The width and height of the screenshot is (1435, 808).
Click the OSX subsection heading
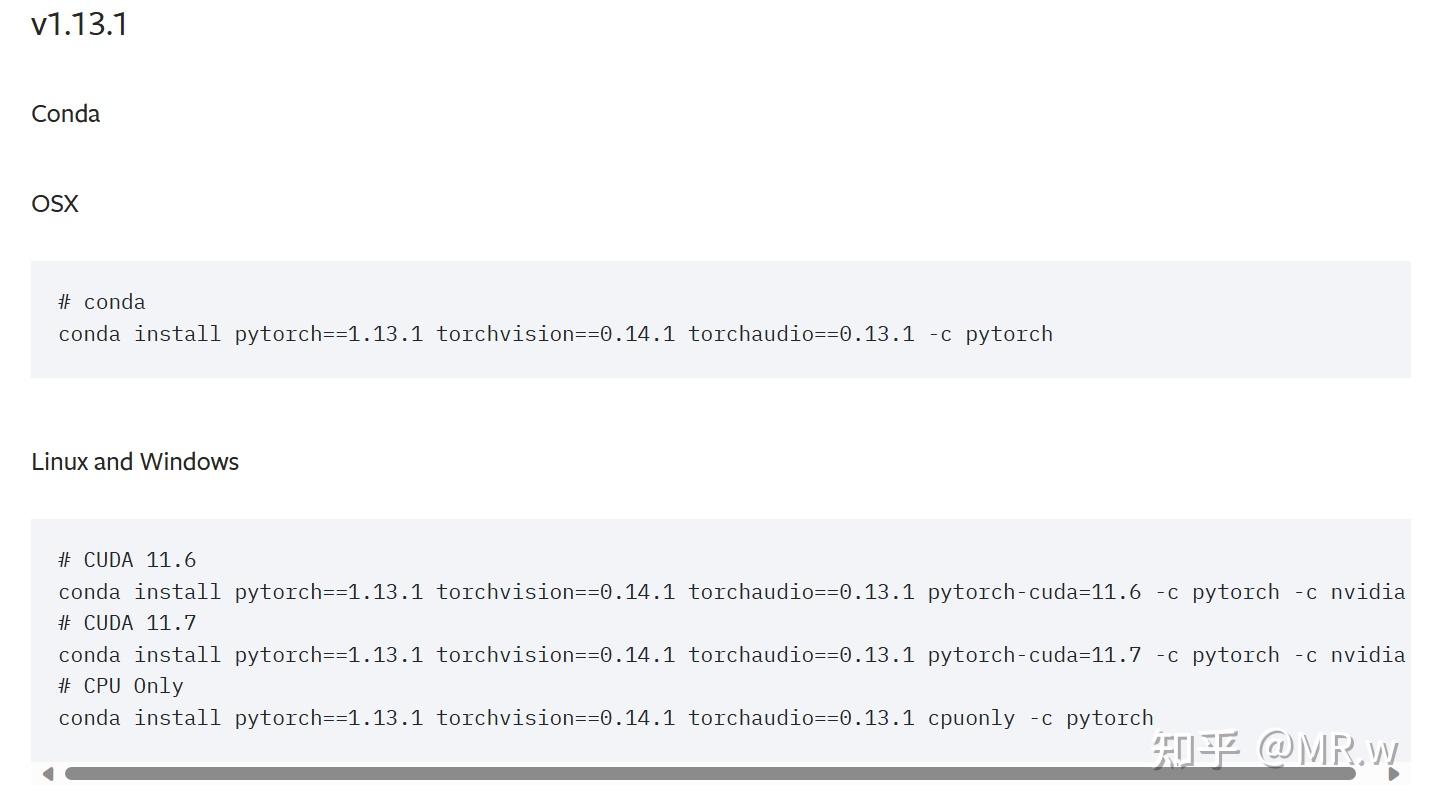pos(55,204)
